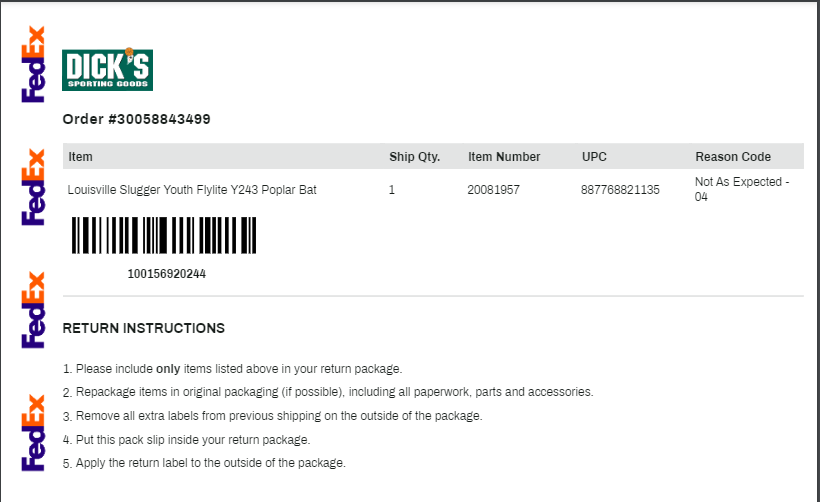
Task: Click the bottom FedEx logo
Action: (x=33, y=433)
